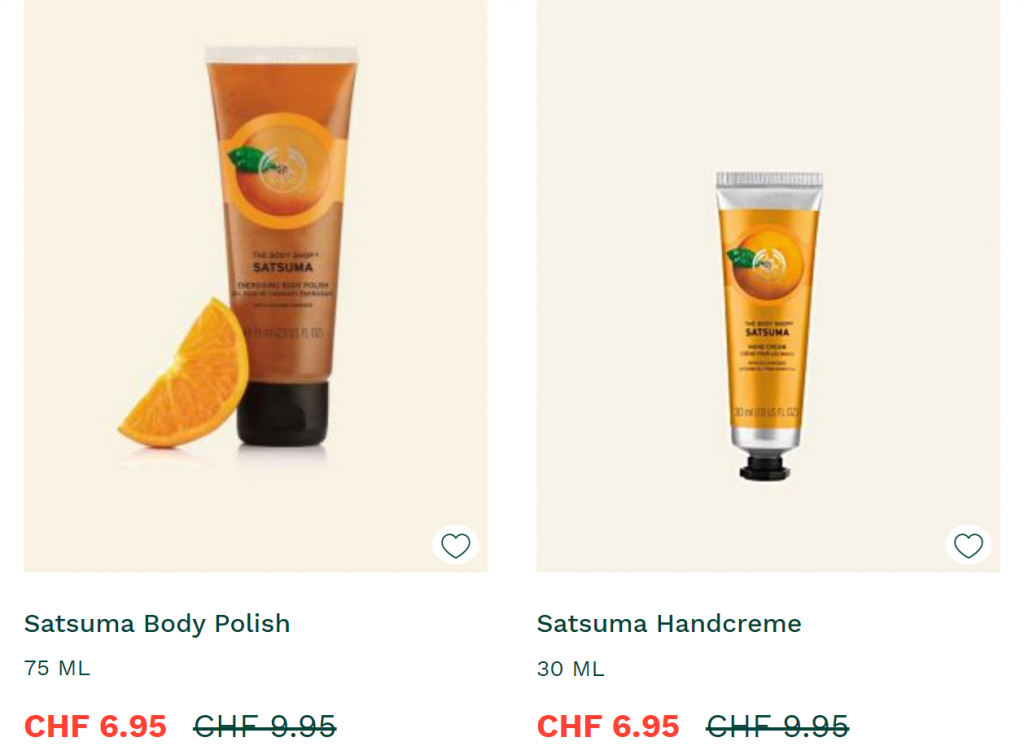
Task: Click Body Polish crossed-out CHF 9.95 price
Action: click(x=264, y=726)
